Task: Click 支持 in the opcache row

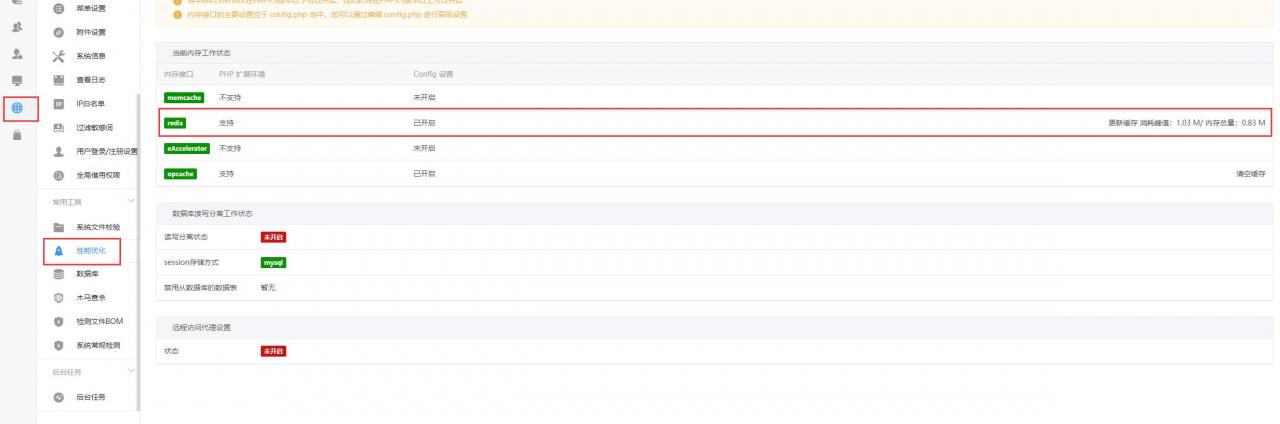Action: pyautogui.click(x=227, y=174)
